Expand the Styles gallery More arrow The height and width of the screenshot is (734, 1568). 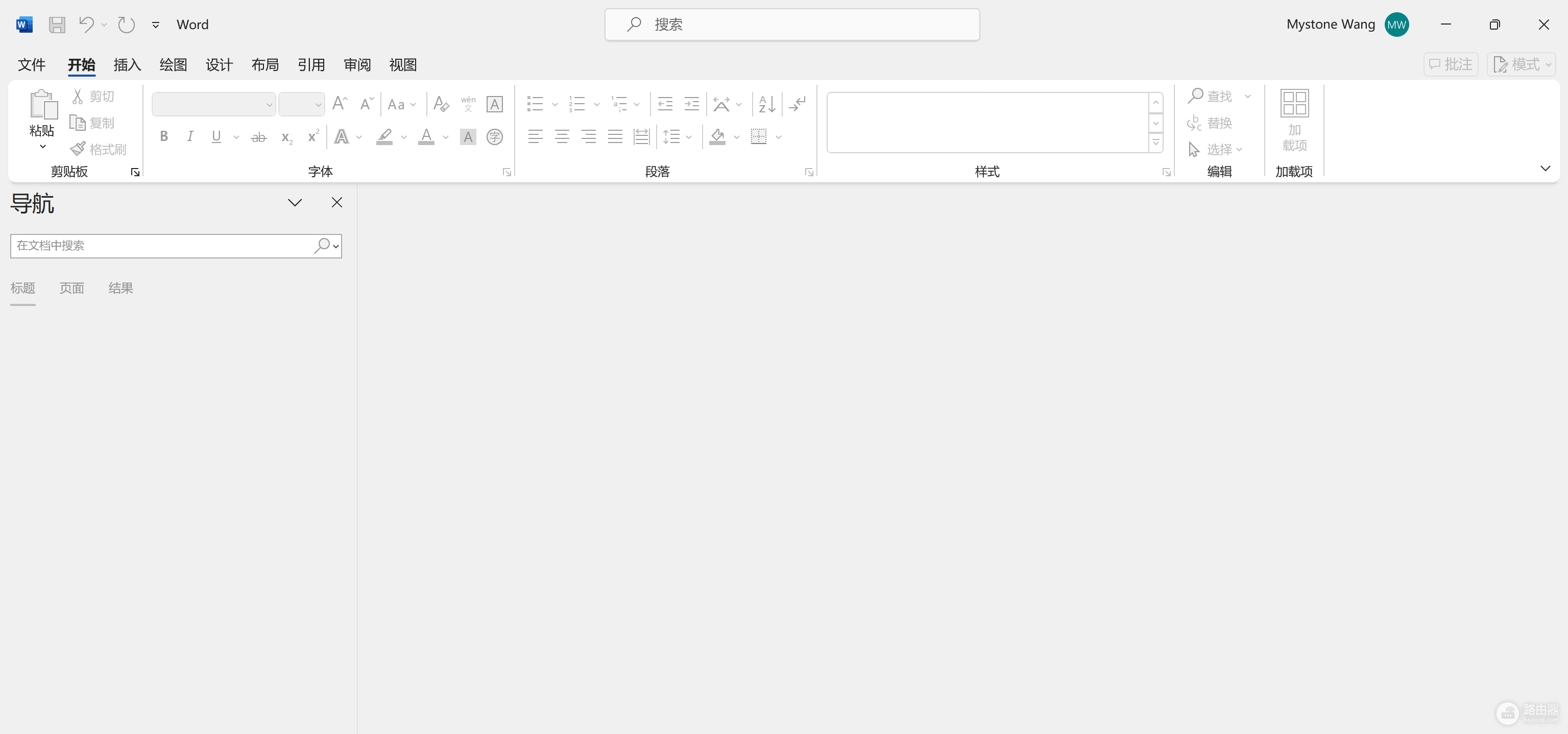point(1155,143)
